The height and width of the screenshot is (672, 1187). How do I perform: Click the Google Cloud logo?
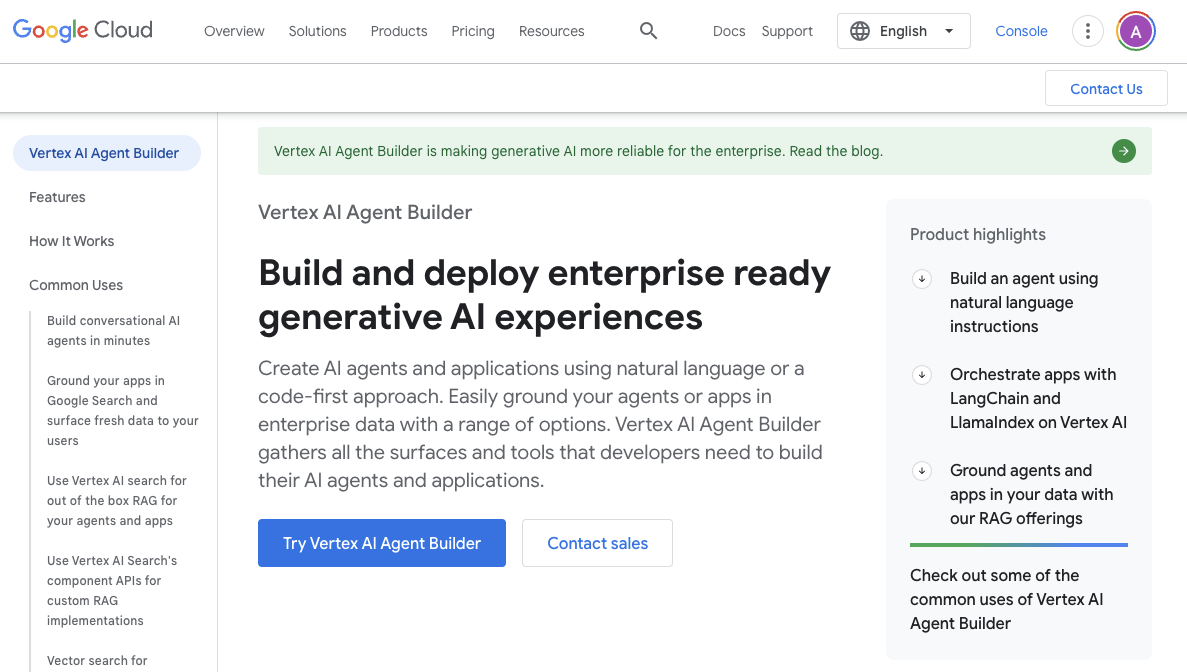point(83,30)
